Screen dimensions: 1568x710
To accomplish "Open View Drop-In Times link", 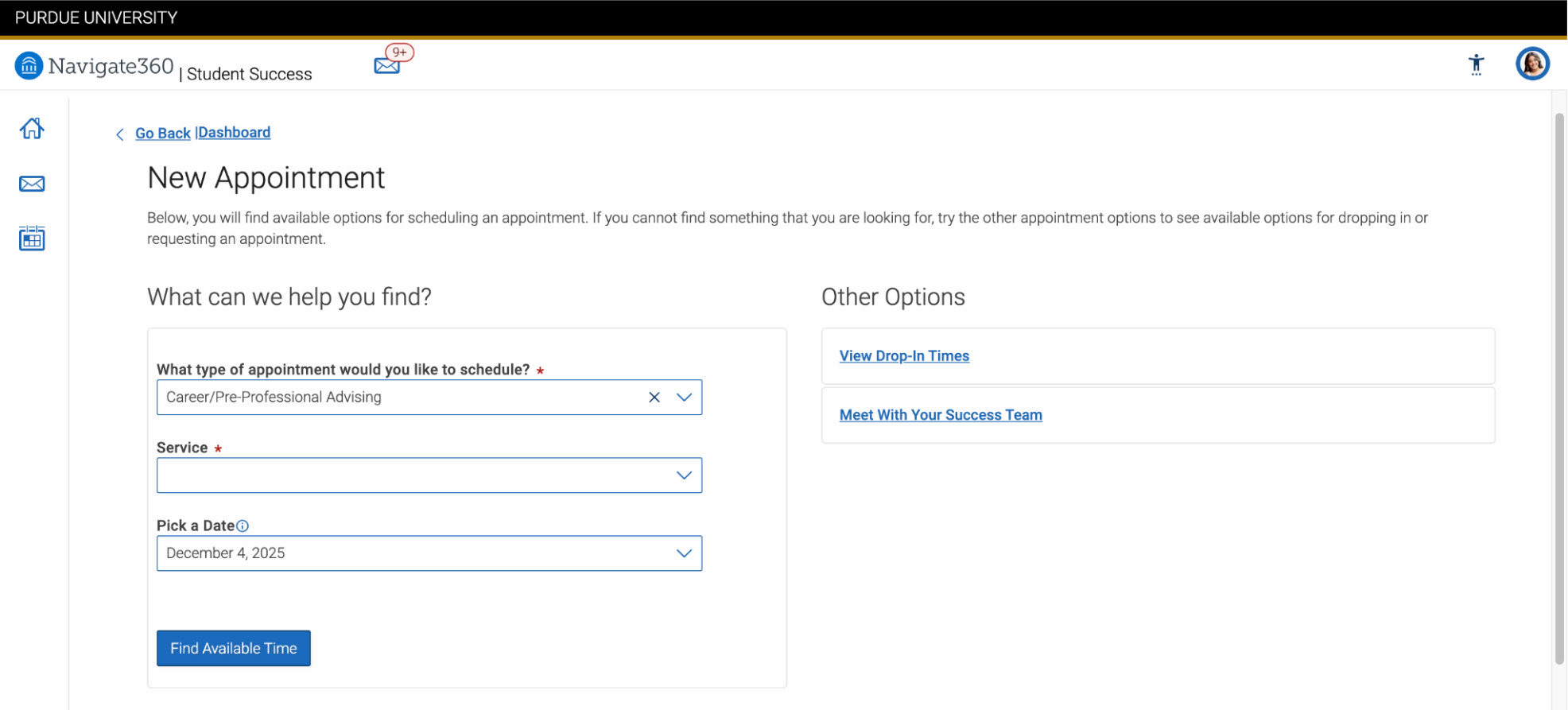I will 904,356.
